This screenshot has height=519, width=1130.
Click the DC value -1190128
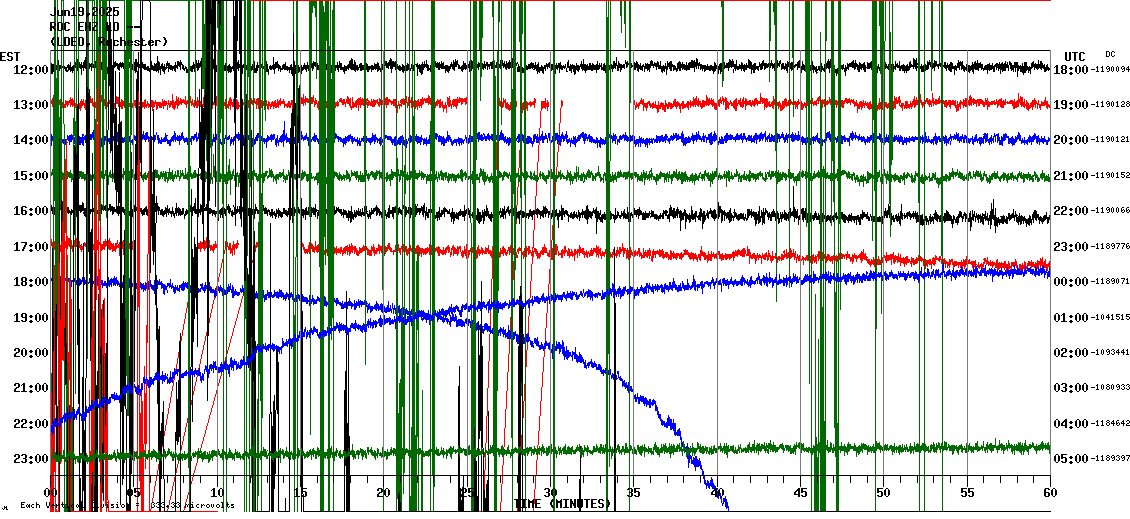1109,105
